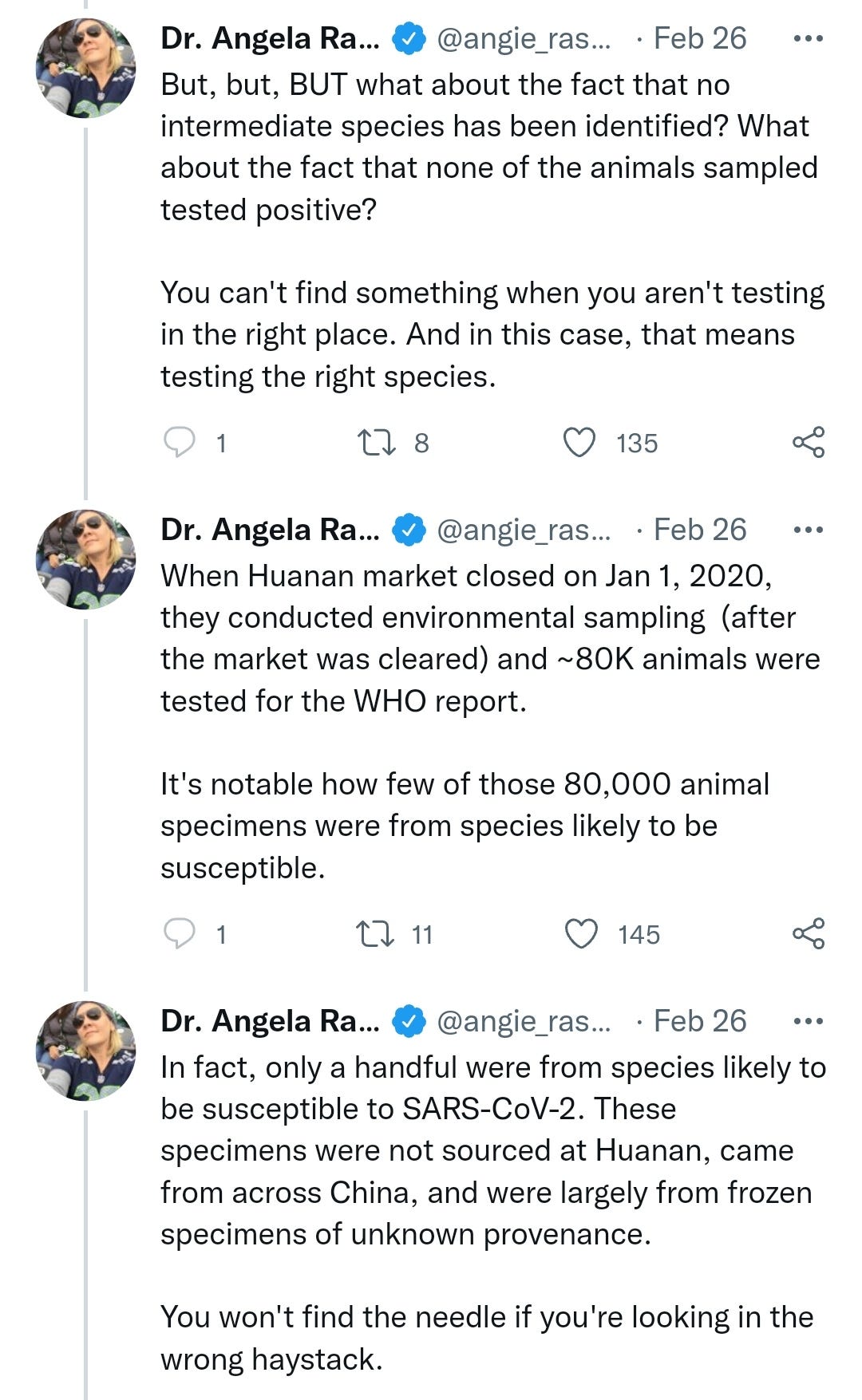Open more options on third tweet
The height and width of the screenshot is (1400, 862).
point(808,1021)
